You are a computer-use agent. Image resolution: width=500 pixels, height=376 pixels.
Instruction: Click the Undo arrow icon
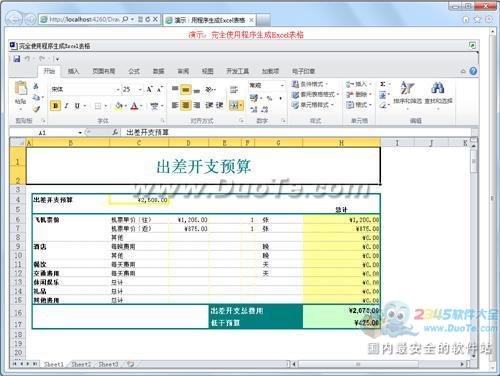point(28,59)
